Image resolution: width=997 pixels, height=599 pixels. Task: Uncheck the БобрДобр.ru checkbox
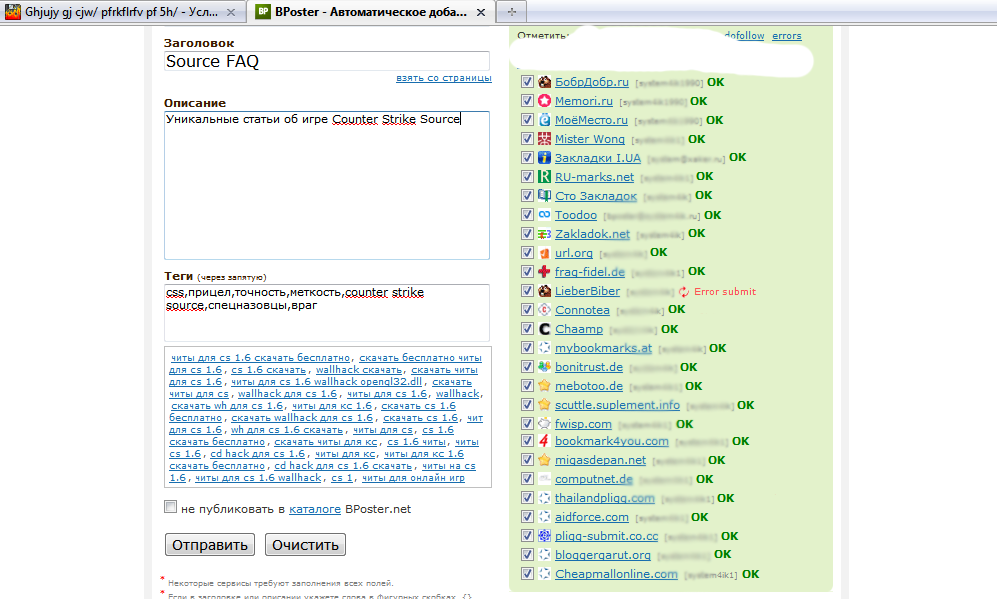[527, 81]
